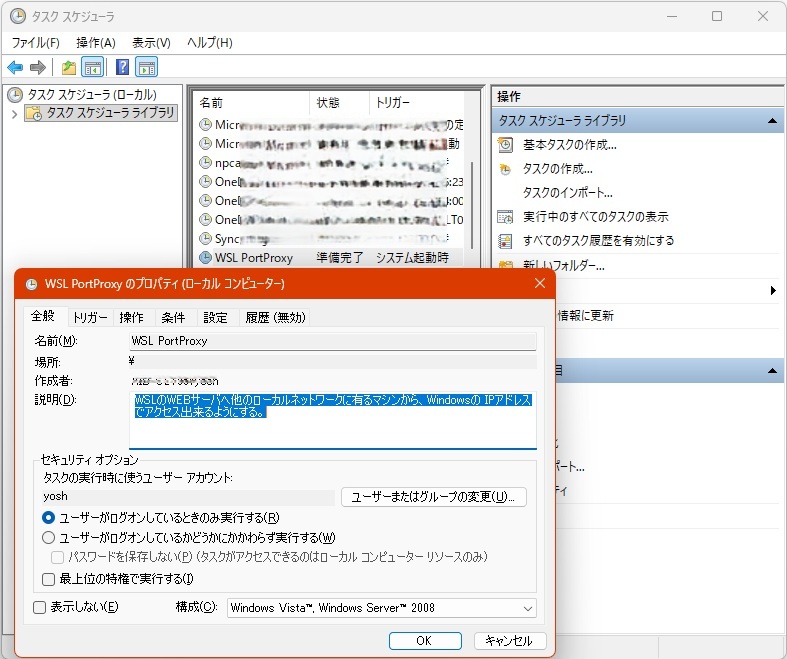Toggle the console tree pane toolbar icon

coord(92,68)
